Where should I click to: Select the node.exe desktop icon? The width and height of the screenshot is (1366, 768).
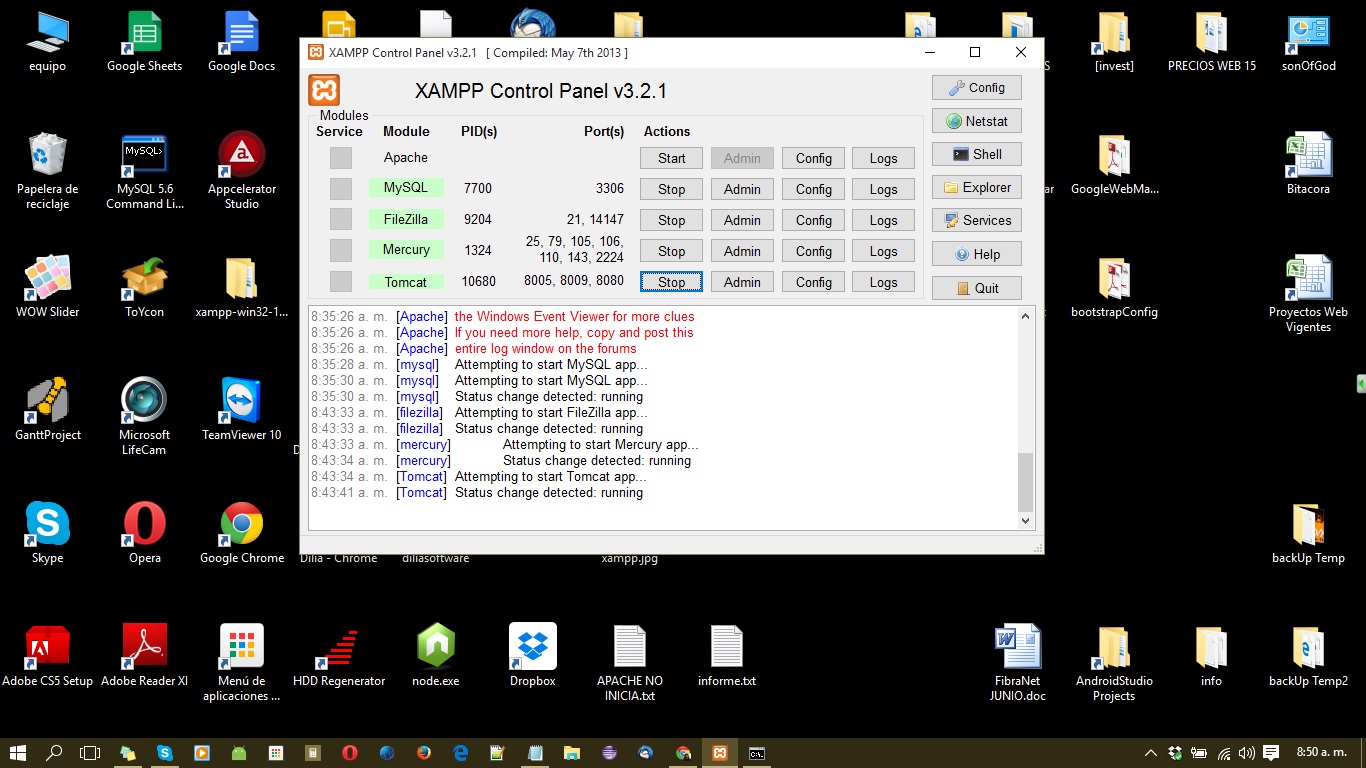[x=436, y=655]
